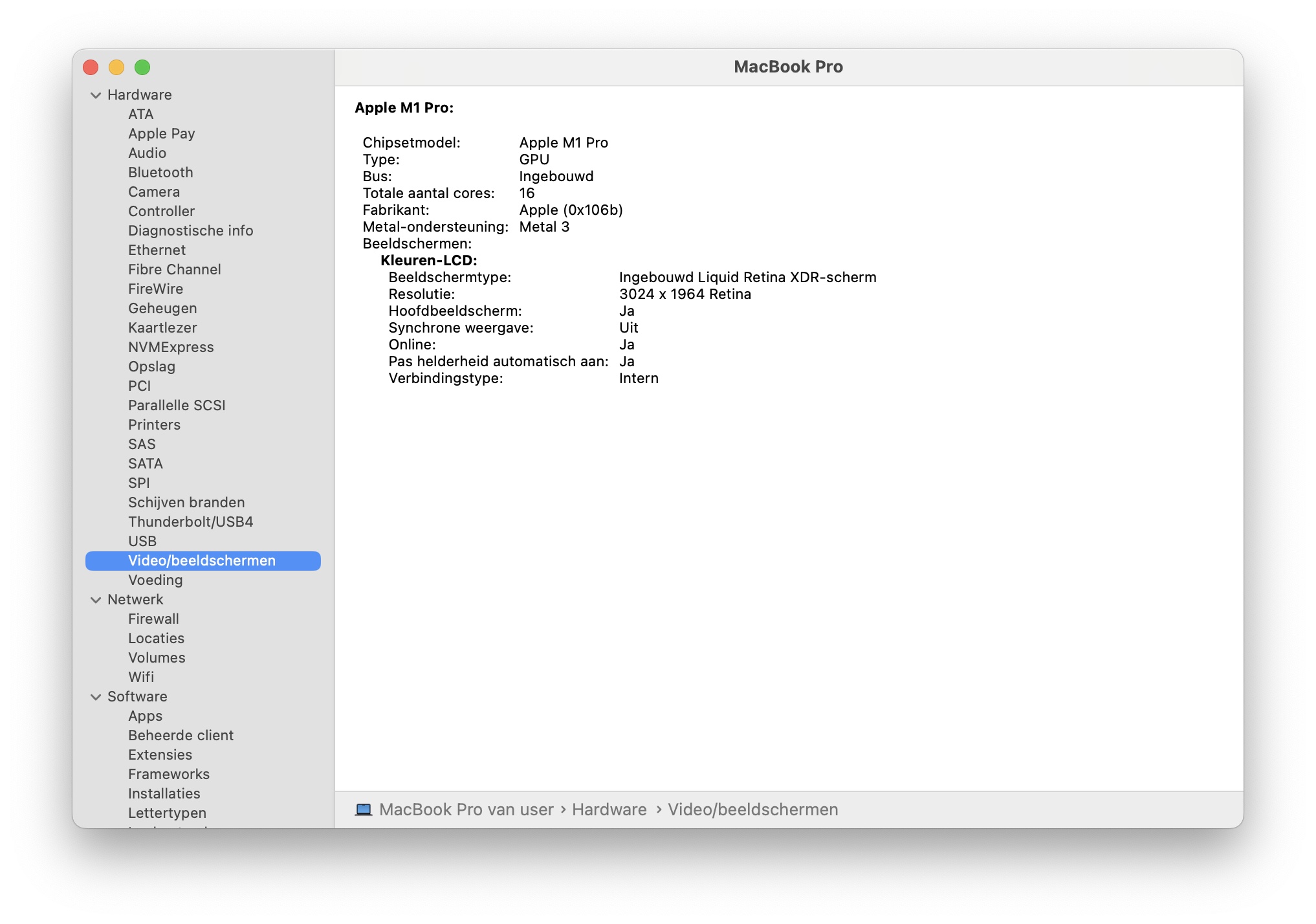The image size is (1316, 924).
Task: Select the Extensies entry
Action: pos(160,754)
